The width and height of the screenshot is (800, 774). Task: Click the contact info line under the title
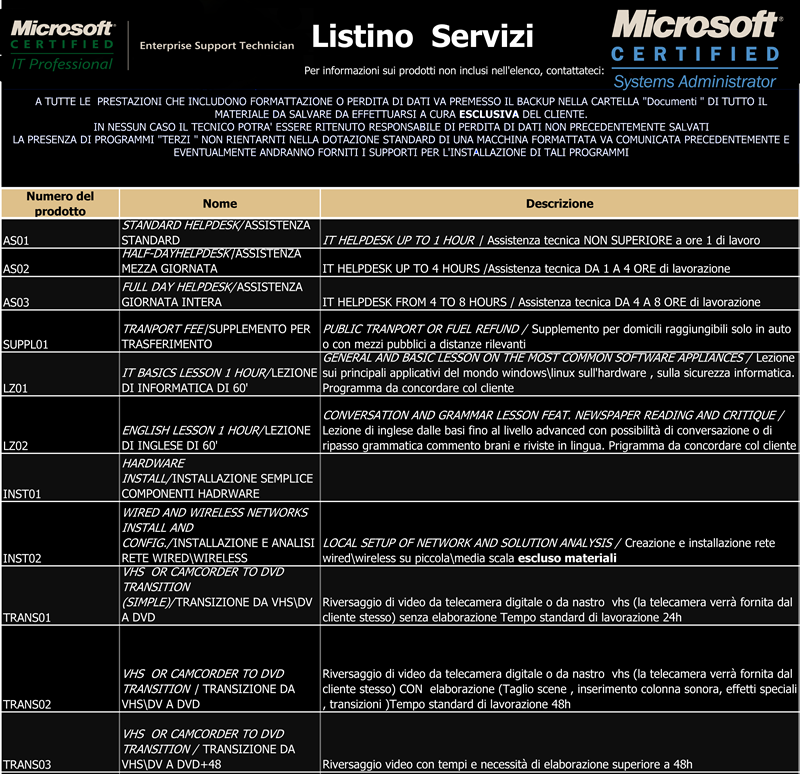454,72
